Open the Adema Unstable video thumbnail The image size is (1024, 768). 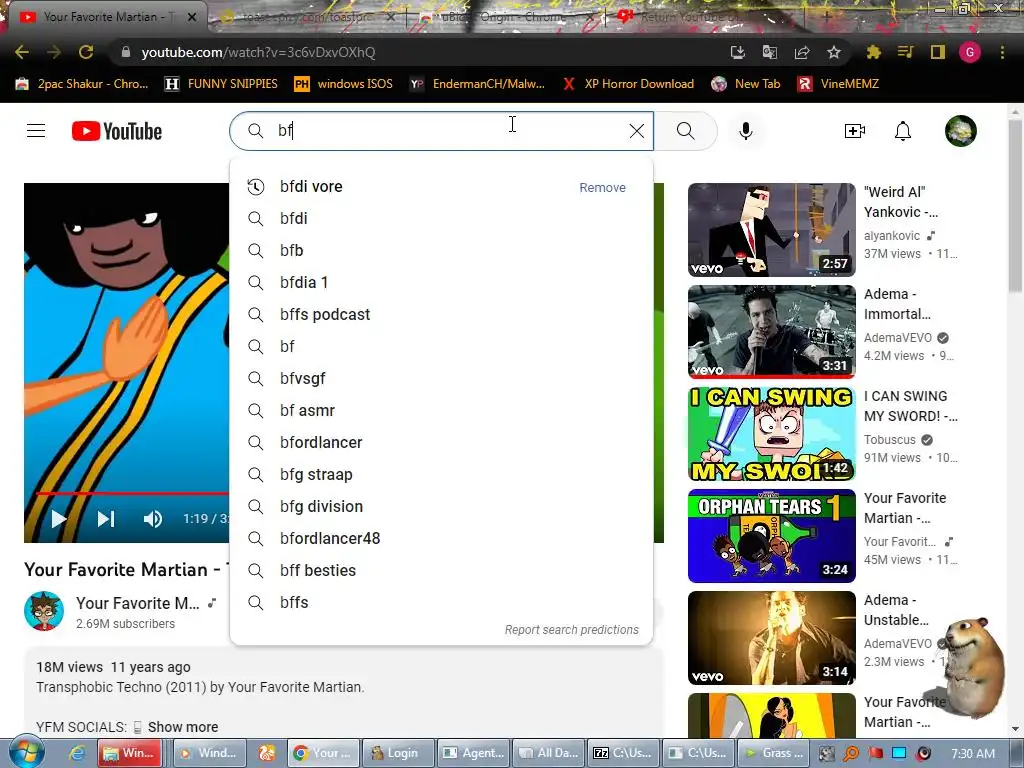pos(771,637)
